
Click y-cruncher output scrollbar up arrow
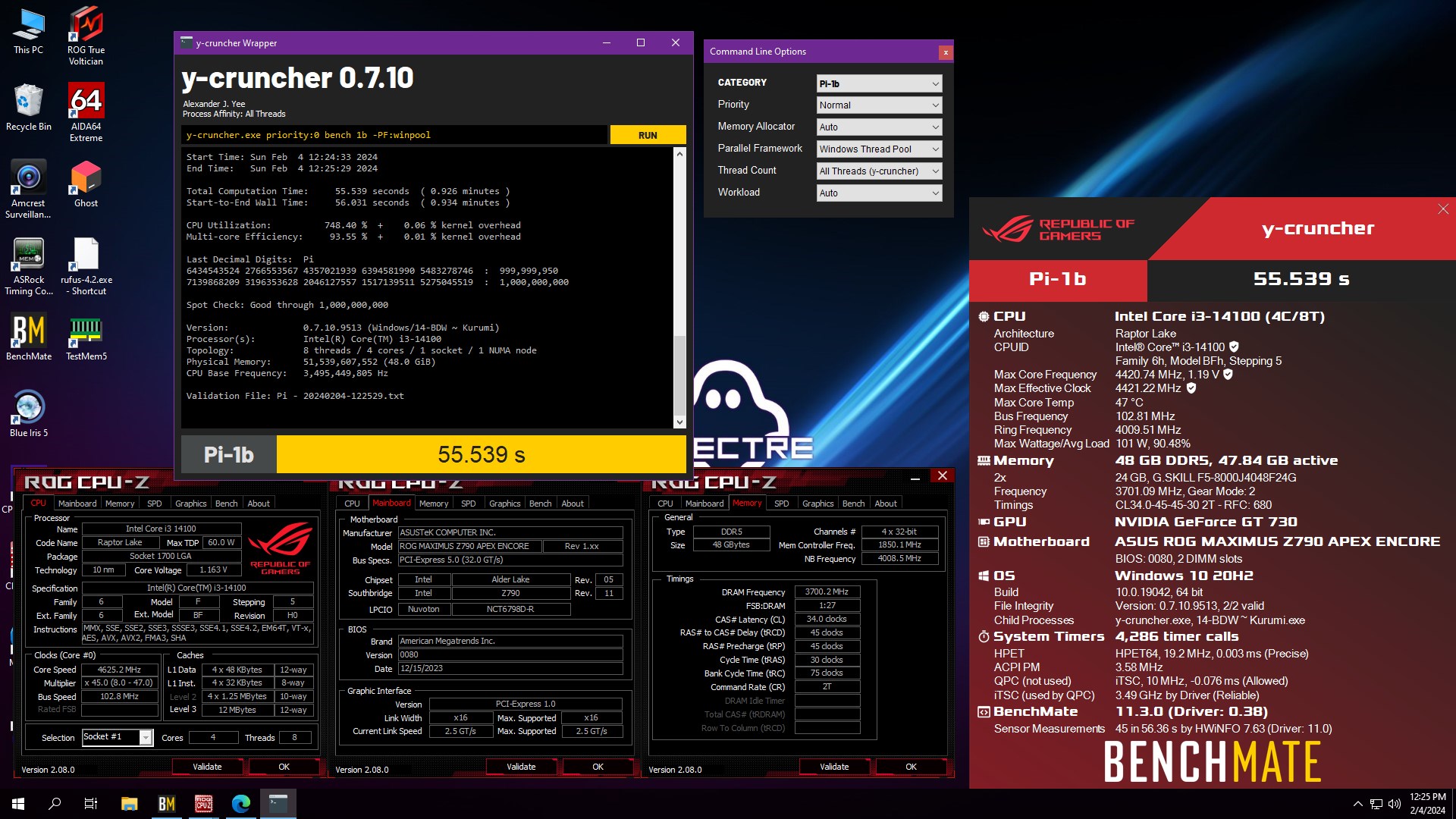click(x=679, y=154)
